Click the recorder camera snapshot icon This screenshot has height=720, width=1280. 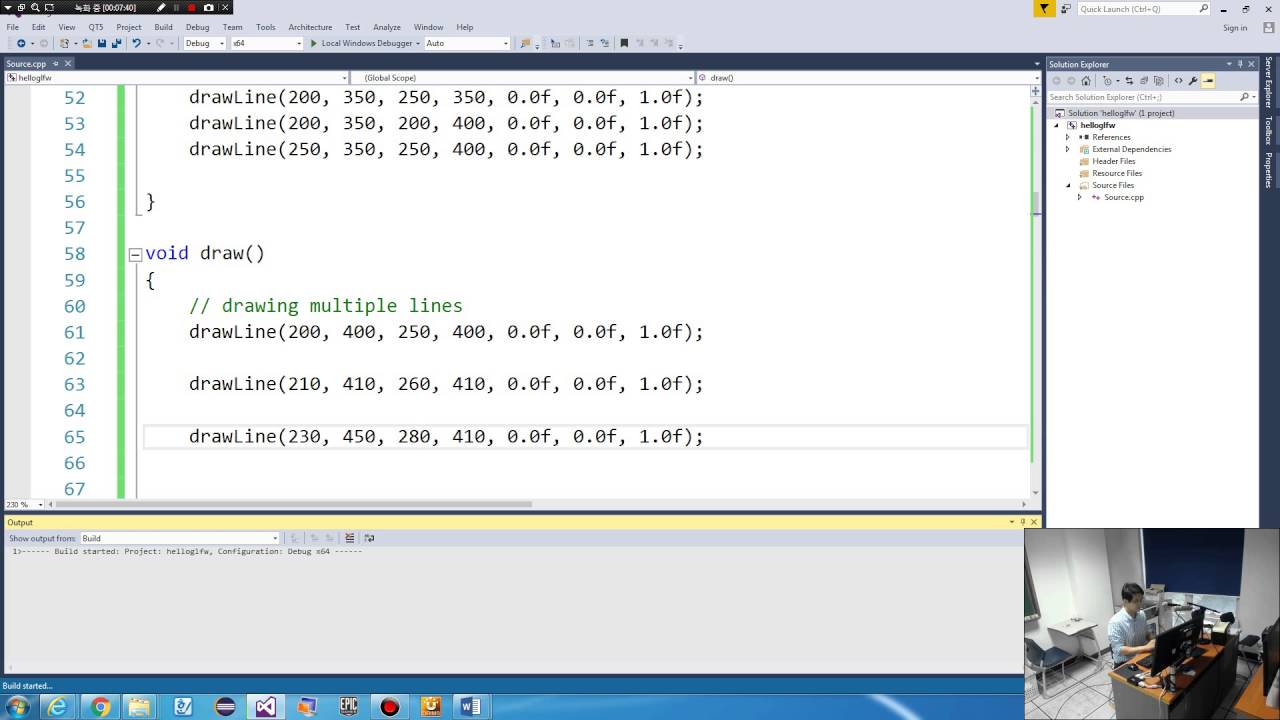click(x=208, y=8)
